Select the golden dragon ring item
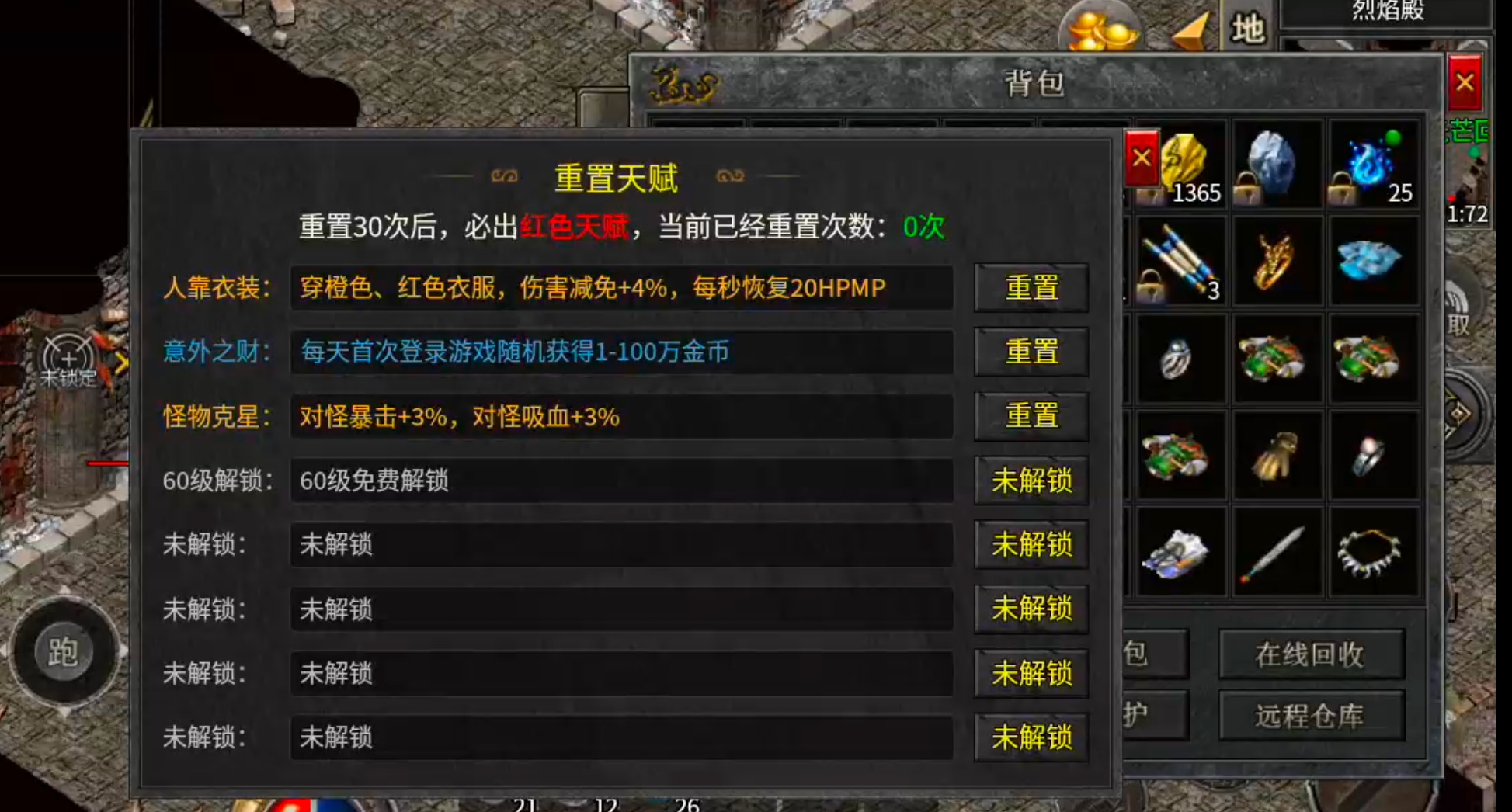 (x=1275, y=262)
